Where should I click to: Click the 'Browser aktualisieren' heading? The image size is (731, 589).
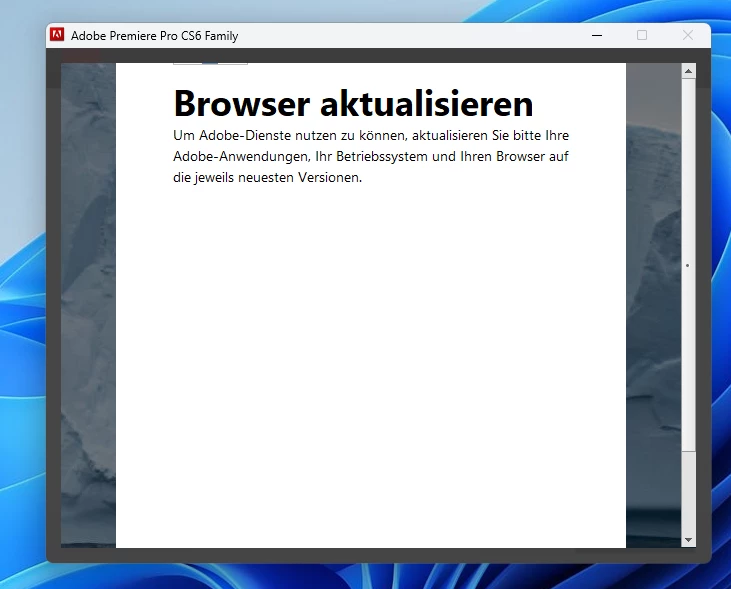pyautogui.click(x=353, y=103)
